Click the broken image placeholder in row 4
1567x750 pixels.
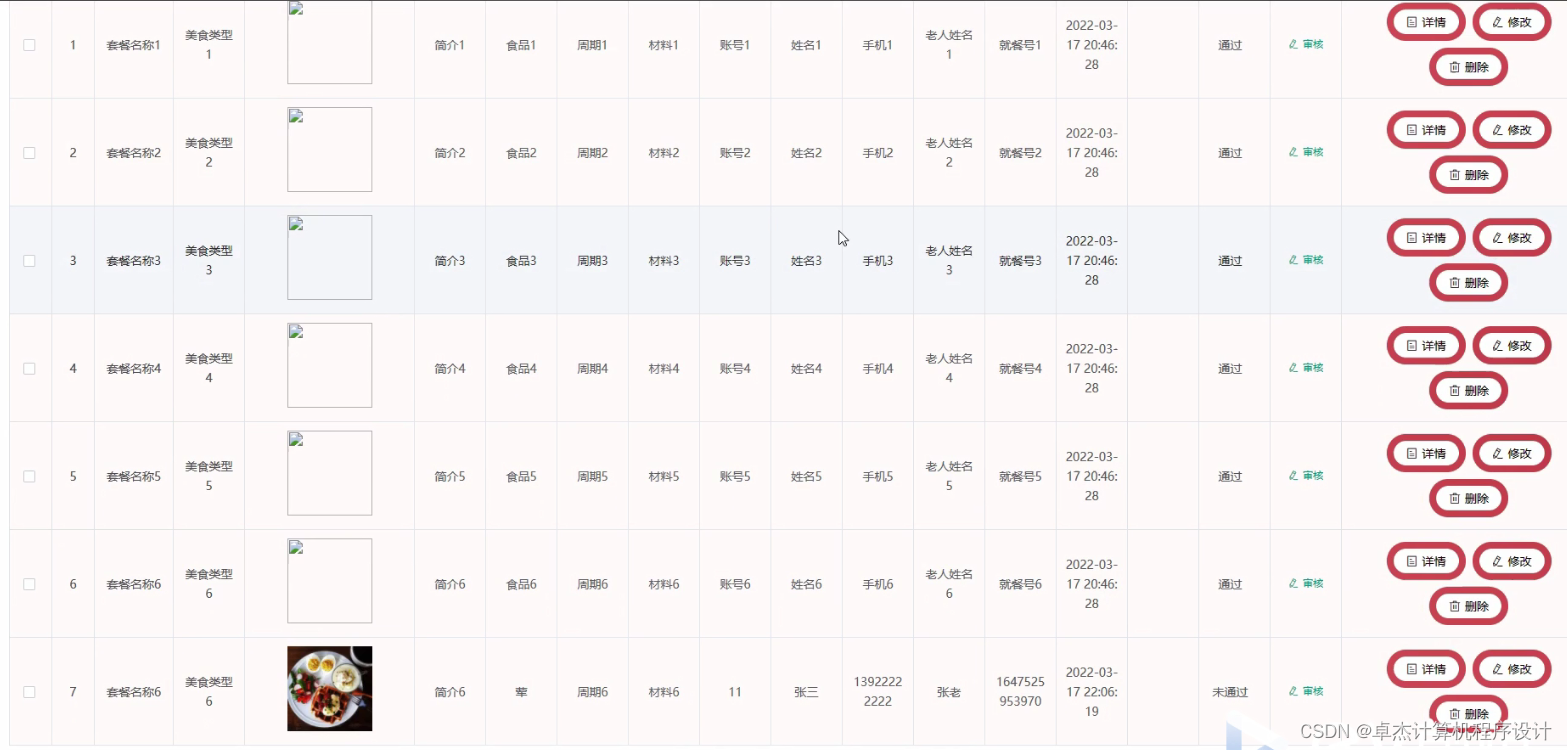tap(329, 365)
